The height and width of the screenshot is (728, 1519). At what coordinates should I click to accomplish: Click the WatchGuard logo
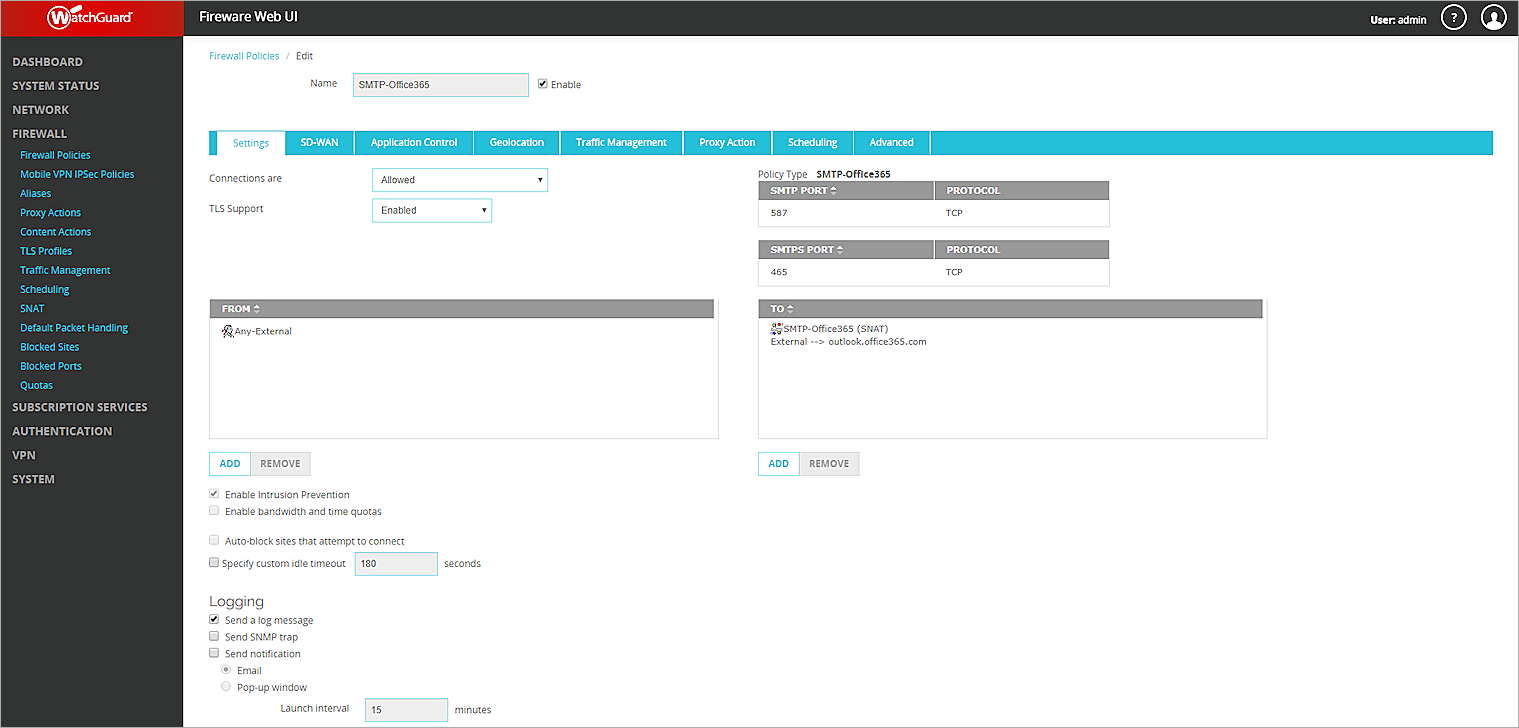[x=90, y=17]
